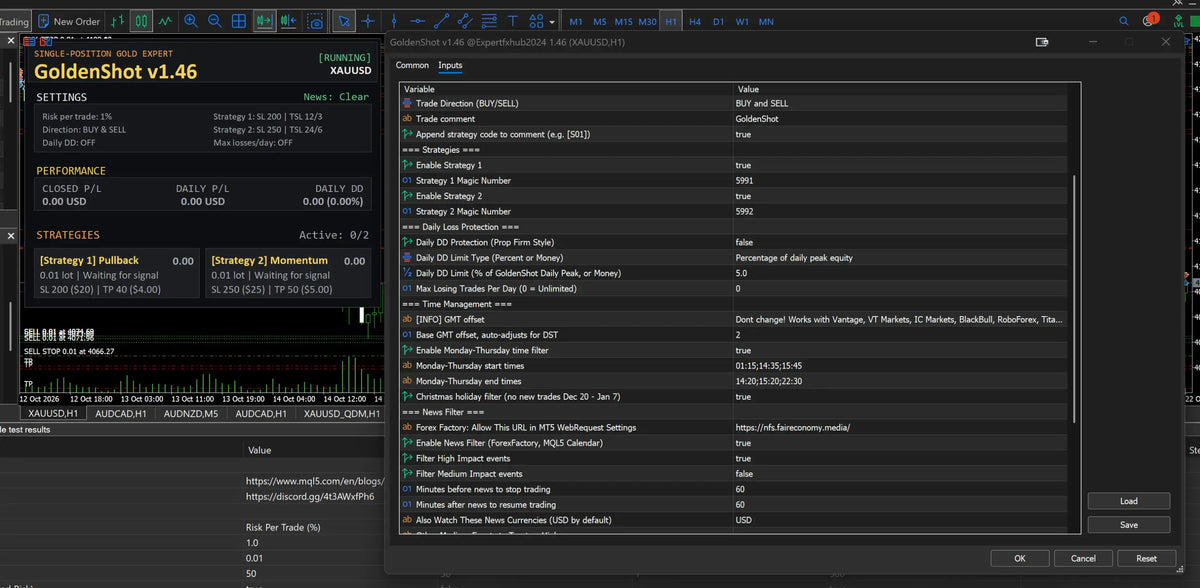The width and height of the screenshot is (1200, 588).
Task: Click the Cancel button
Action: 1083,558
